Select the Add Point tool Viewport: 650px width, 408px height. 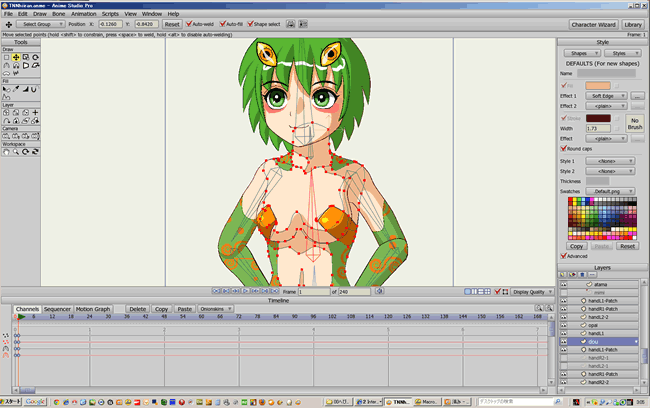(x=6, y=66)
